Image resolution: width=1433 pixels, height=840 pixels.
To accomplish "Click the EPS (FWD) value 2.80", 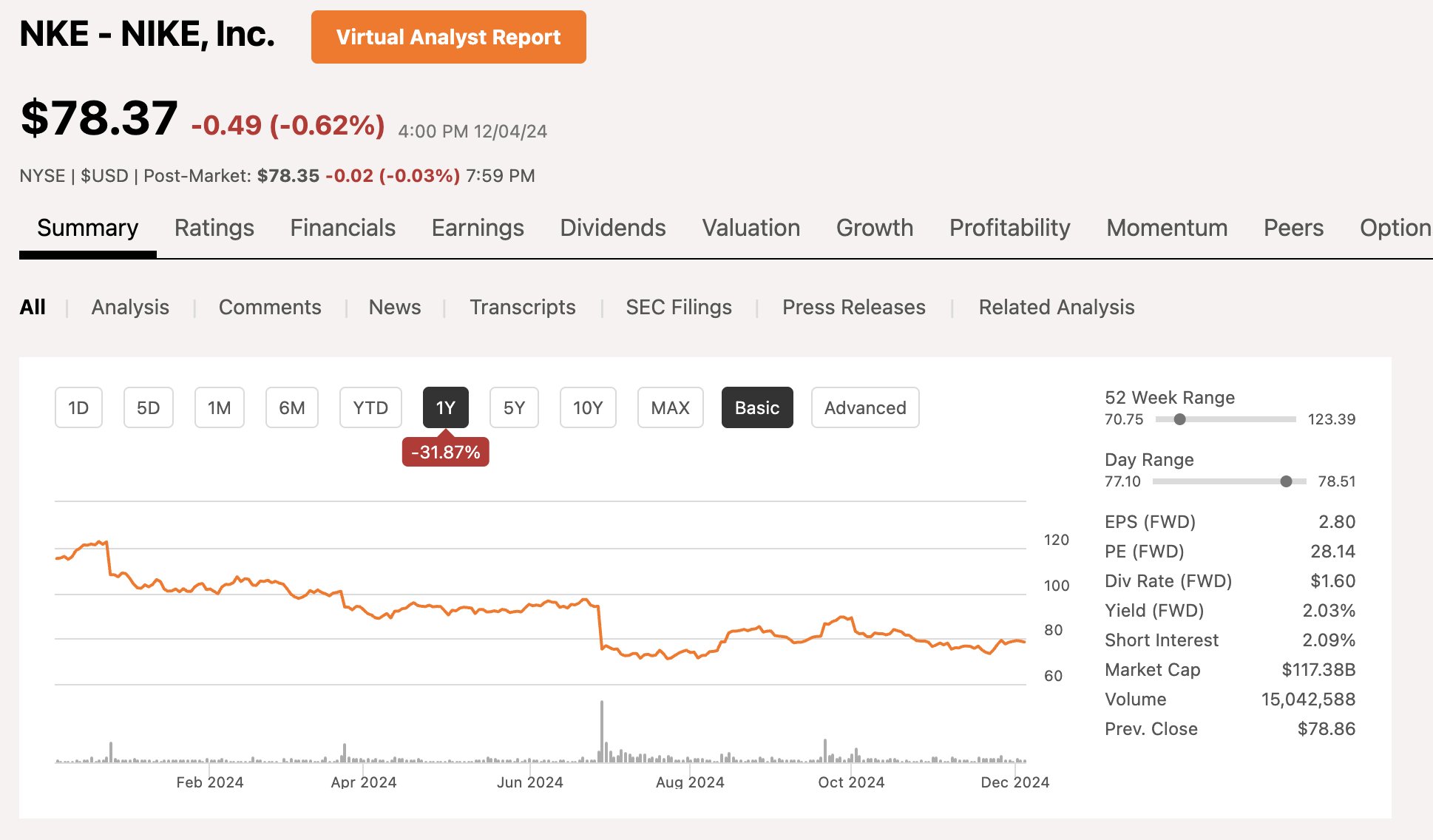I will pyautogui.click(x=1337, y=521).
